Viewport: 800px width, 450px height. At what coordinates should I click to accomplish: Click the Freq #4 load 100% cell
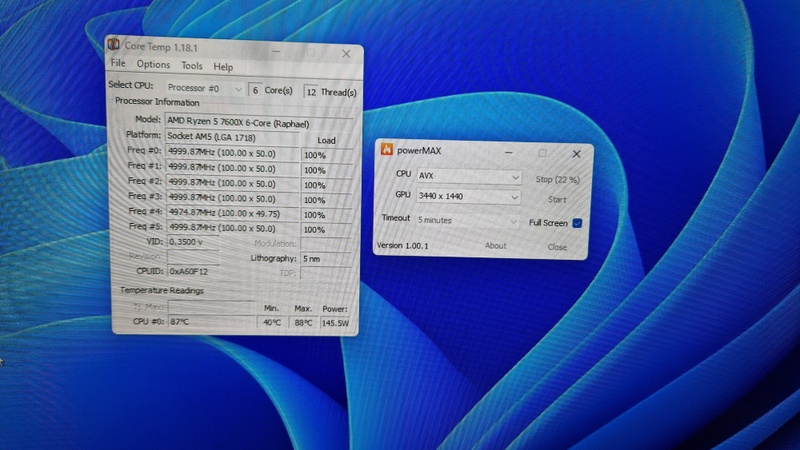point(326,215)
